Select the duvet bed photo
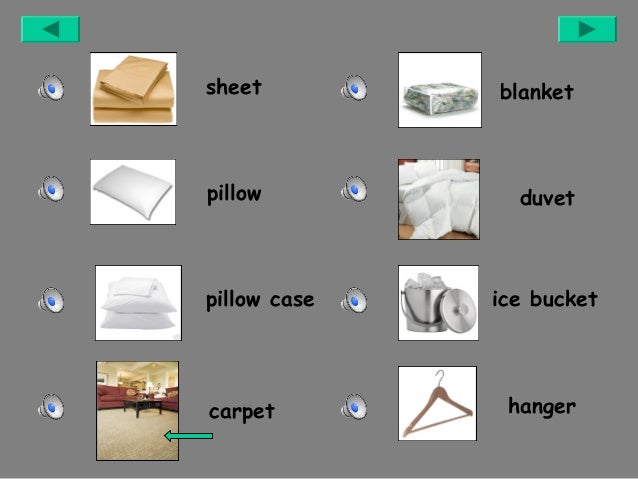The width and height of the screenshot is (638, 479). click(439, 199)
